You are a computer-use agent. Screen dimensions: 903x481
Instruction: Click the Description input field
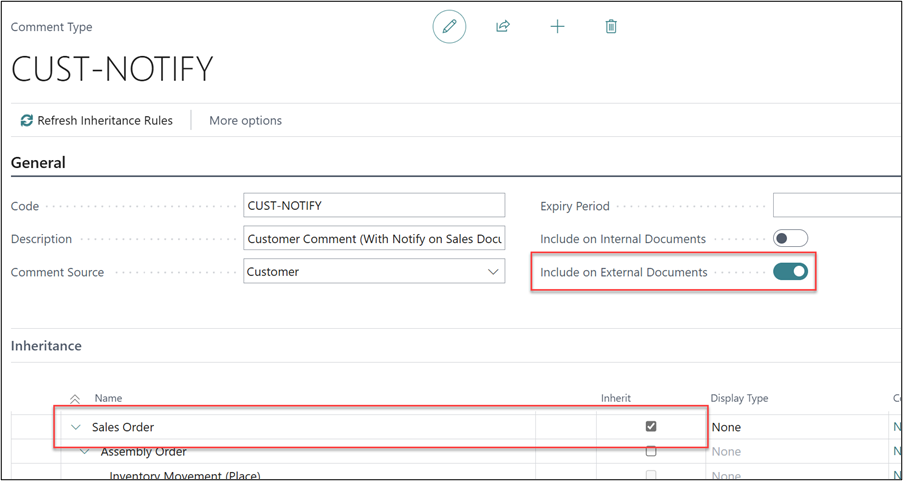pyautogui.click(x=374, y=238)
